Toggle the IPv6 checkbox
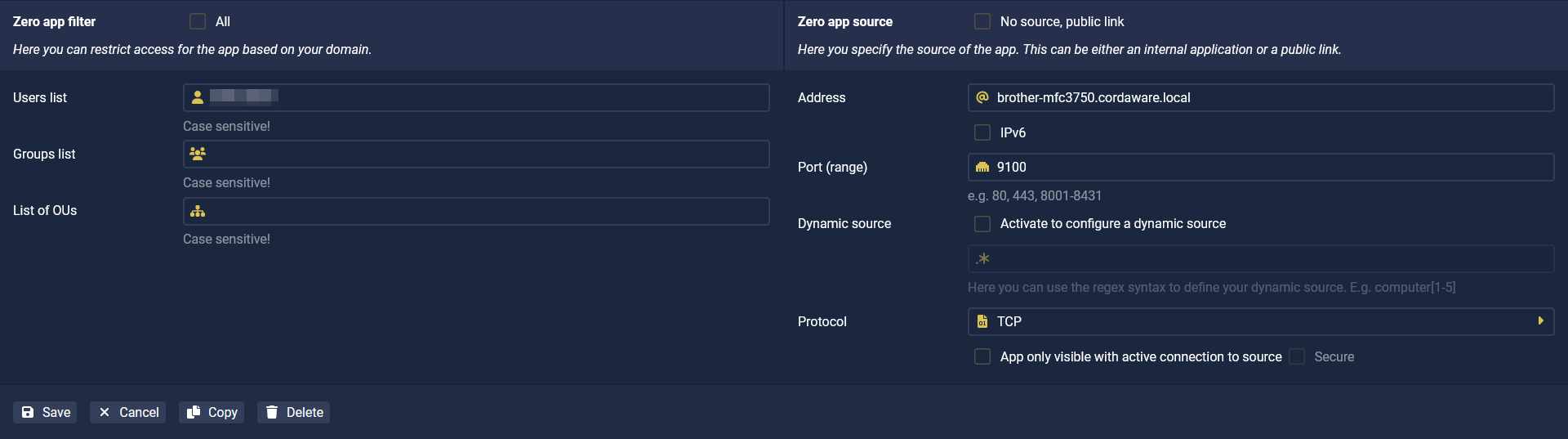This screenshot has height=439, width=1568. [982, 132]
